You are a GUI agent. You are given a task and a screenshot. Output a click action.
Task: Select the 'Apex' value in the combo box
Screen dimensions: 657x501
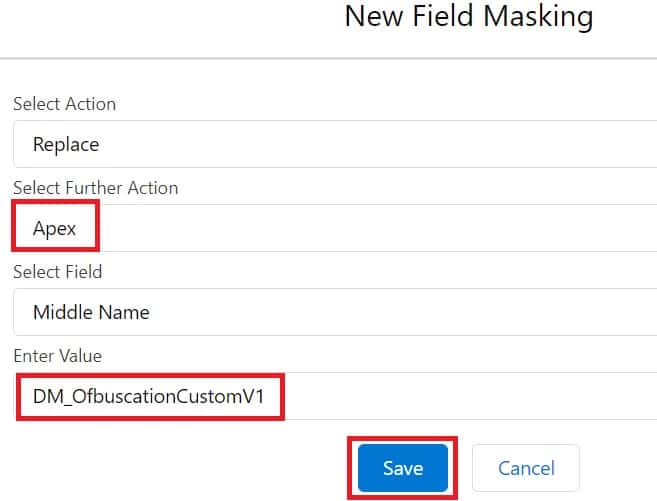(x=55, y=228)
